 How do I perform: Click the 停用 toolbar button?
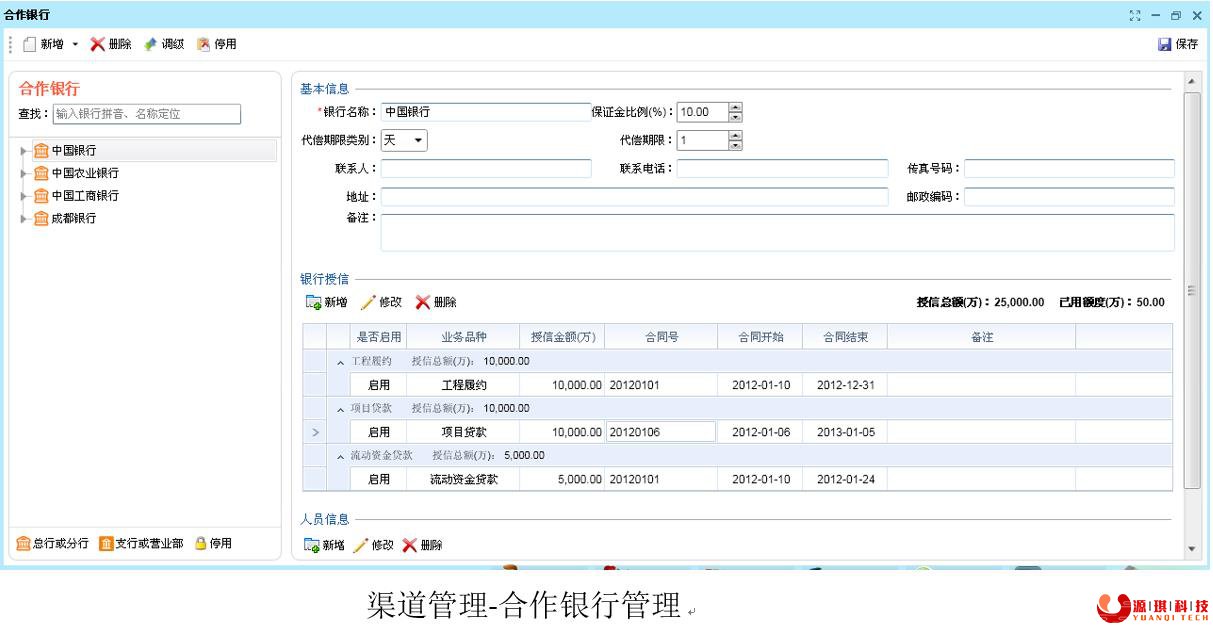[217, 44]
